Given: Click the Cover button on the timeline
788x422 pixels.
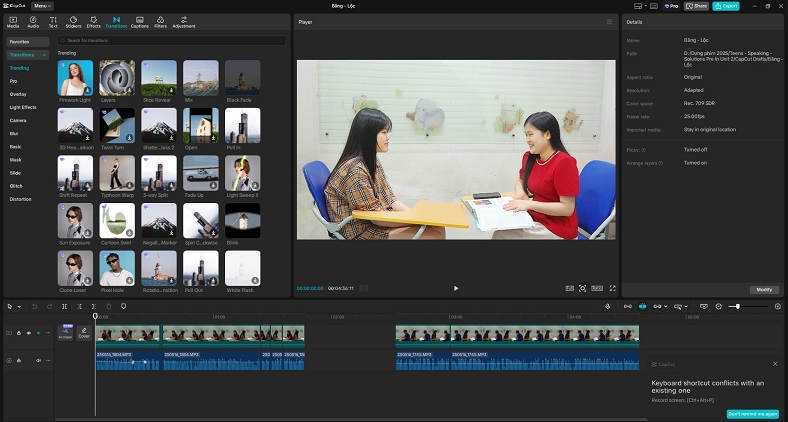Looking at the screenshot, I should [84, 333].
